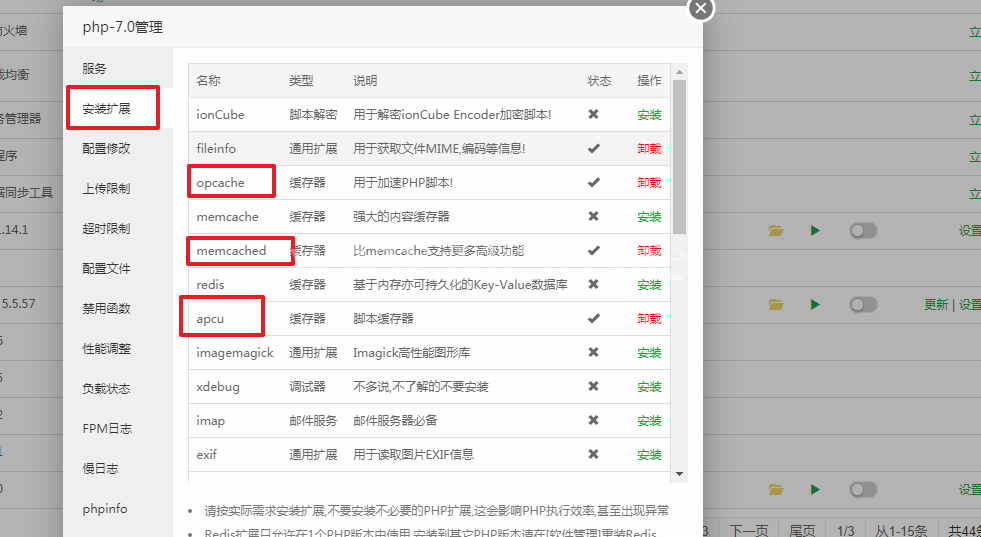981x537 pixels.
Task: Click the scrollbar down arrow in extension list
Action: point(679,474)
